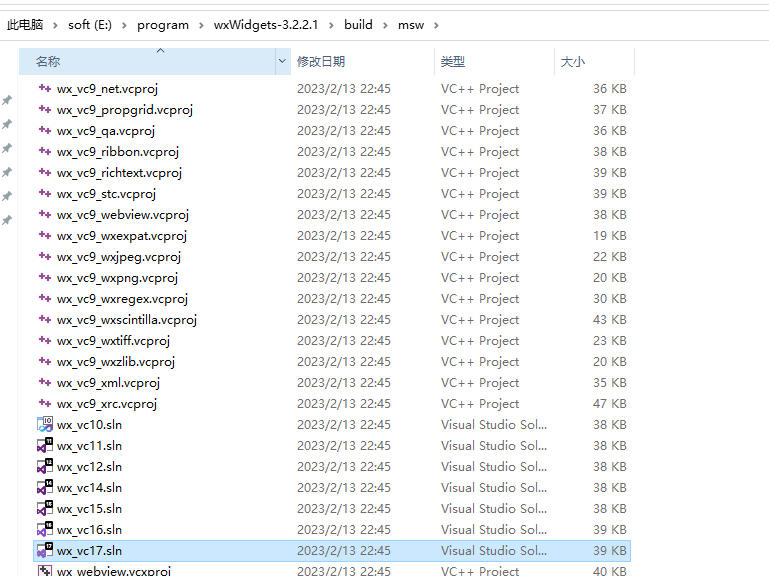769x576 pixels.
Task: Expand the chevron after 此电脑 in breadcrumb
Action: 55,25
